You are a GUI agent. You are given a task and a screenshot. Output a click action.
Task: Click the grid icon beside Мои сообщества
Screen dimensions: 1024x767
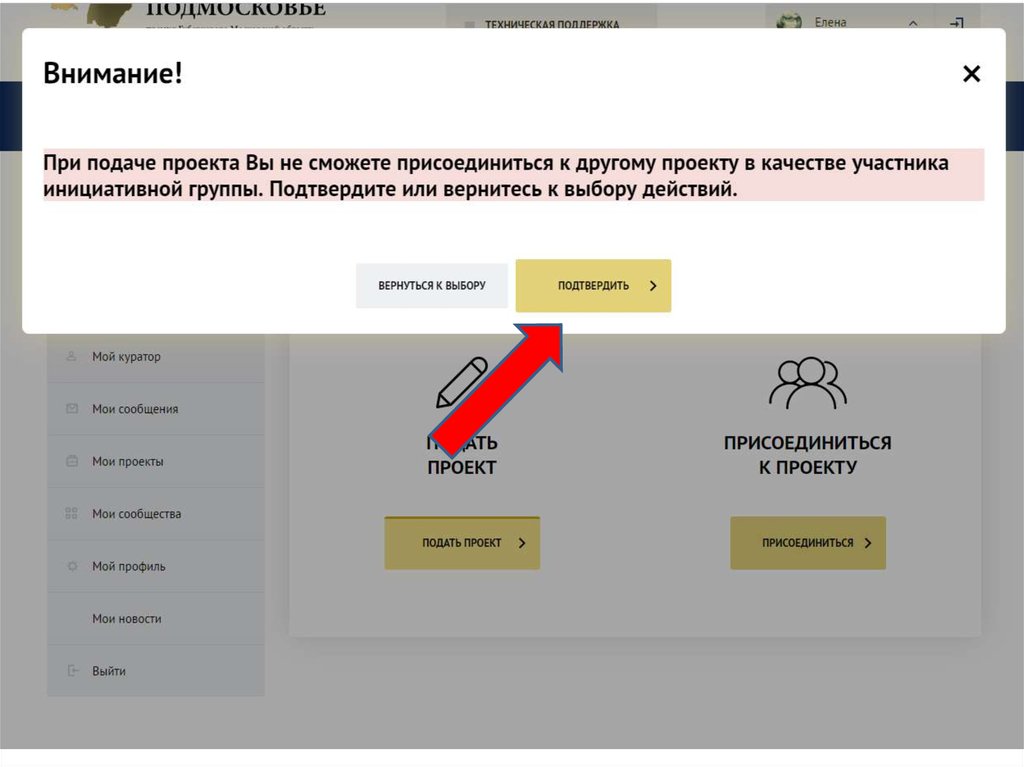pyautogui.click(x=72, y=514)
